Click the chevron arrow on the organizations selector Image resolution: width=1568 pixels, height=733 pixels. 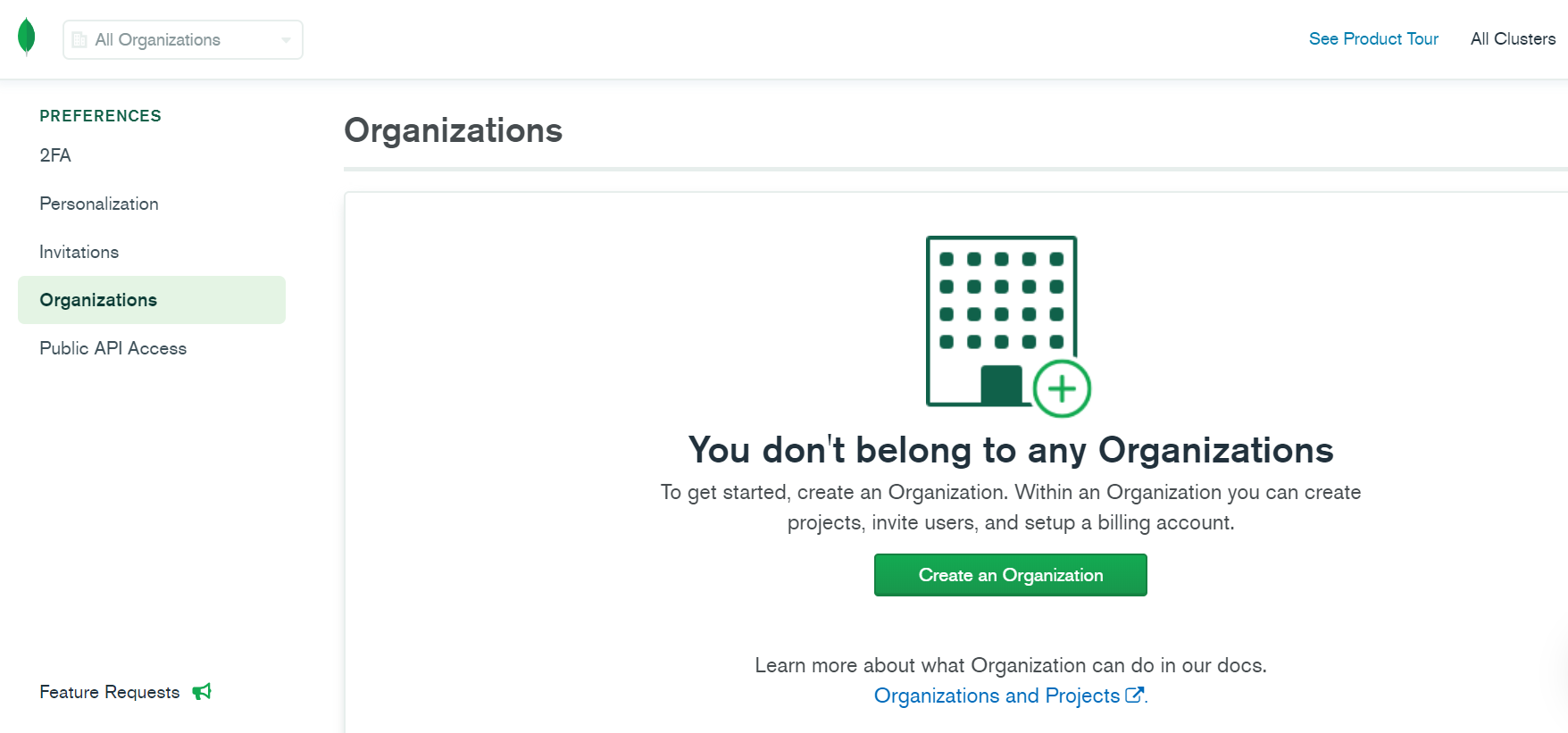285,39
